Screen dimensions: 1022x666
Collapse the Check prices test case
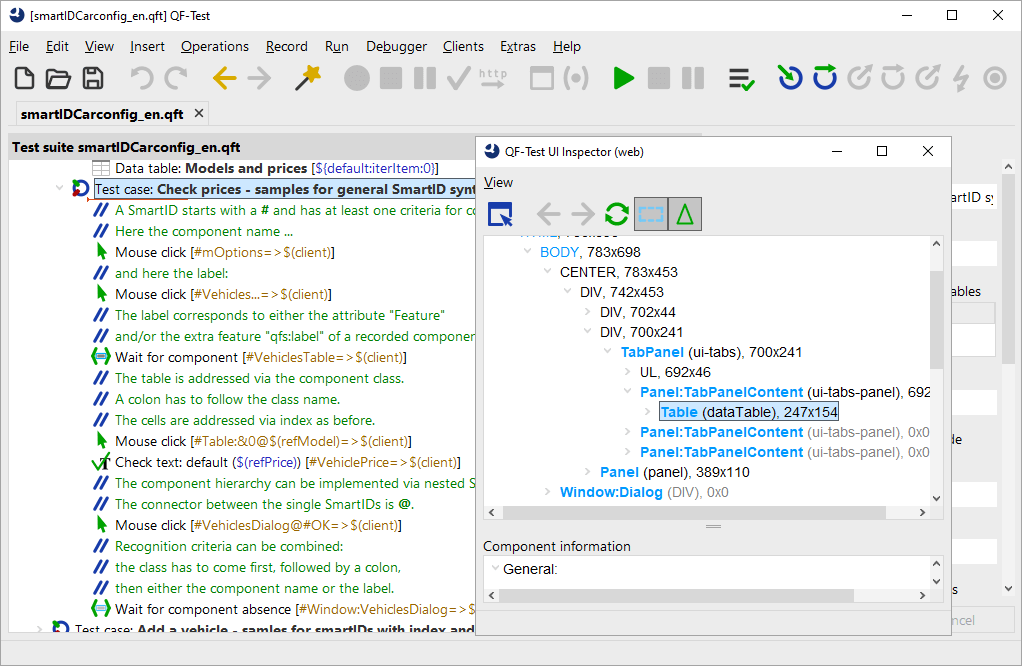click(x=59, y=188)
